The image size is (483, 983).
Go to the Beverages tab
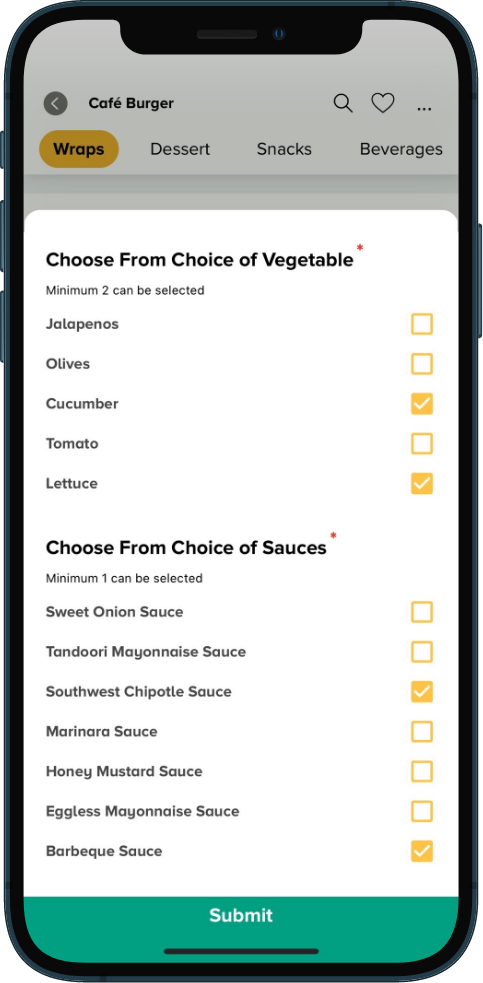point(401,149)
